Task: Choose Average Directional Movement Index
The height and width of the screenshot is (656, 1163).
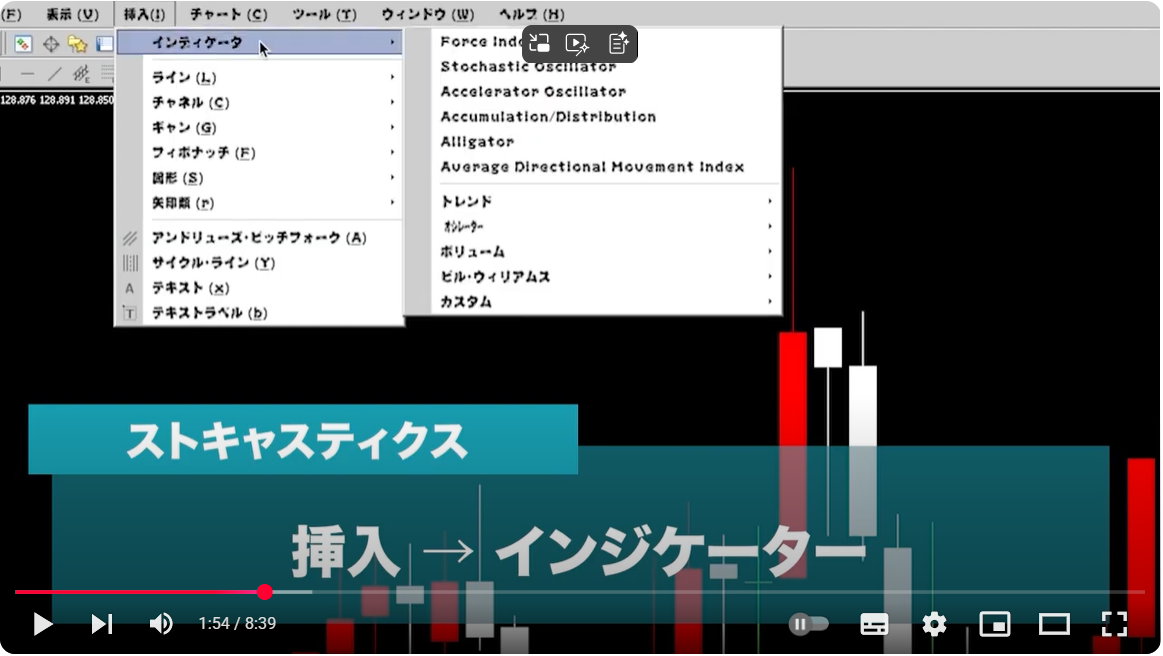Action: 606,167
